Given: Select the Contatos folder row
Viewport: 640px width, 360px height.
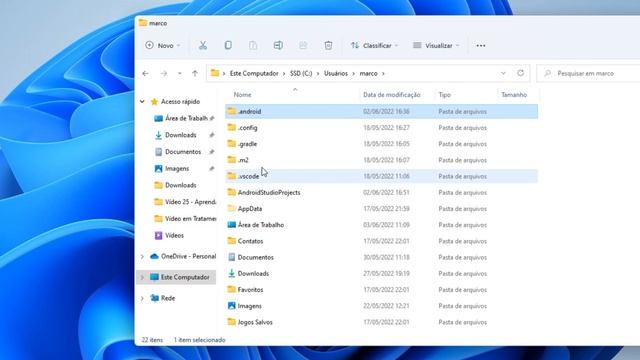Looking at the screenshot, I should 382,241.
